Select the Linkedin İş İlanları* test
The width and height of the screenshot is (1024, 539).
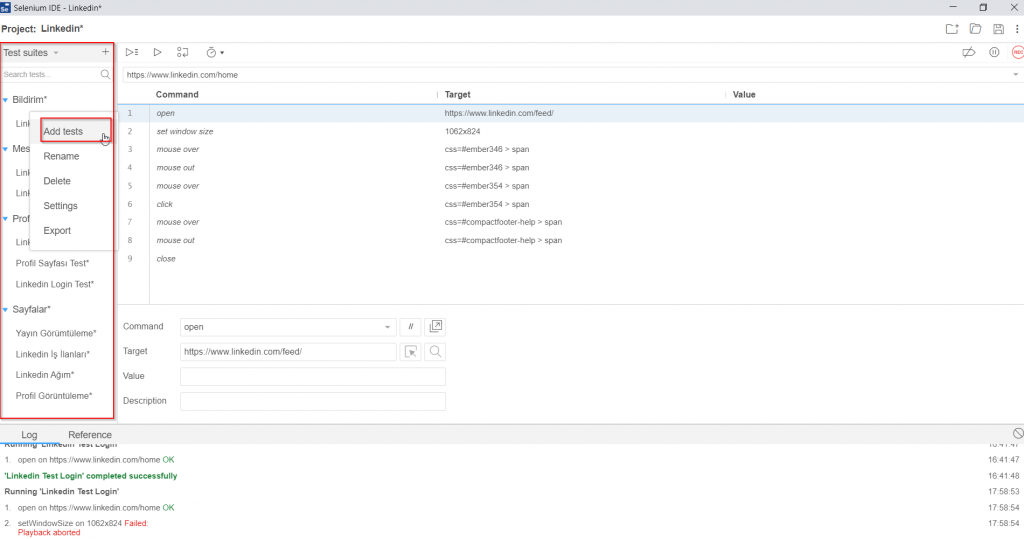(53, 354)
